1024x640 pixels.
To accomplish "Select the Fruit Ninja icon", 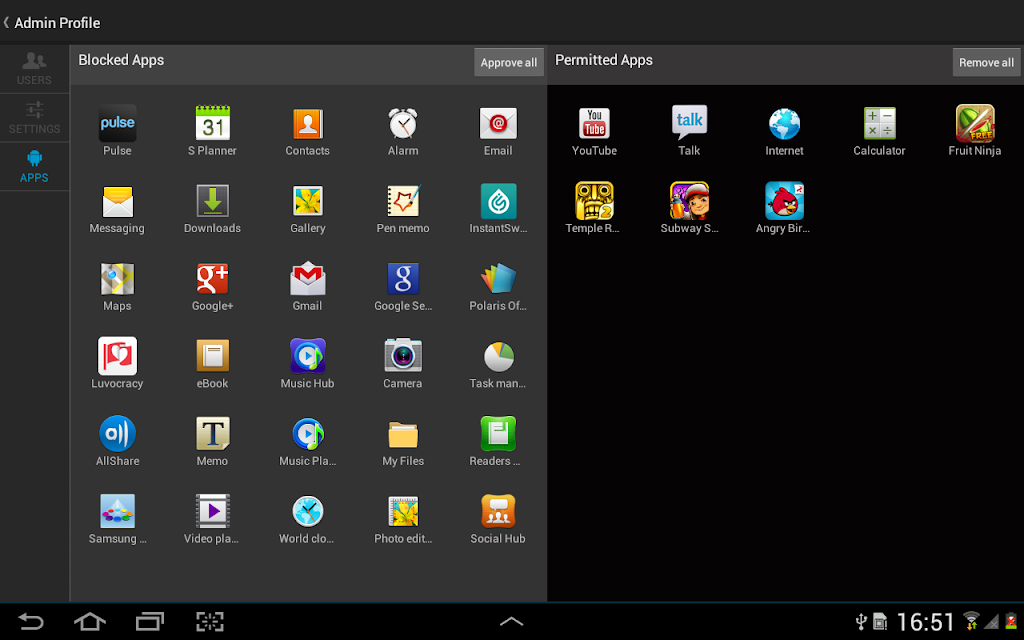I will (x=975, y=123).
